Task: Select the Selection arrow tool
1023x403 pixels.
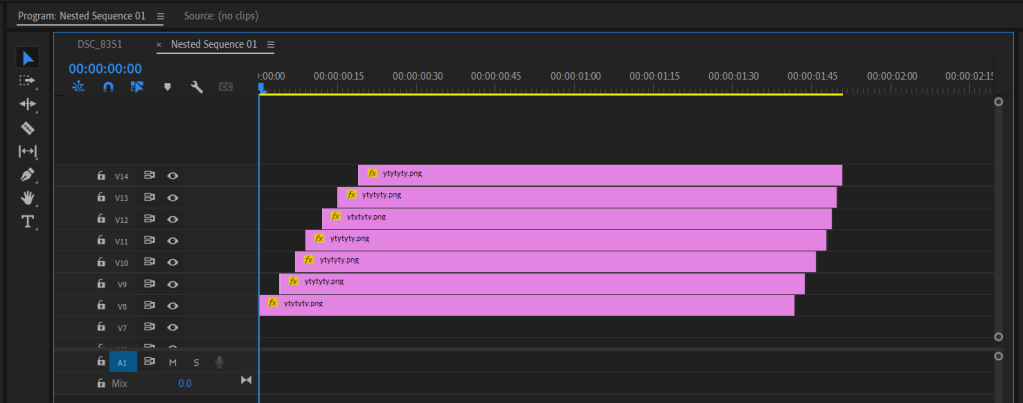Action: 28,58
